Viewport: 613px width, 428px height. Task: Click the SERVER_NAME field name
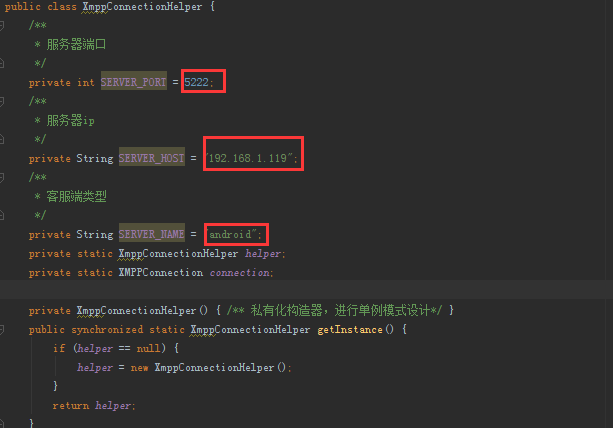click(152, 234)
